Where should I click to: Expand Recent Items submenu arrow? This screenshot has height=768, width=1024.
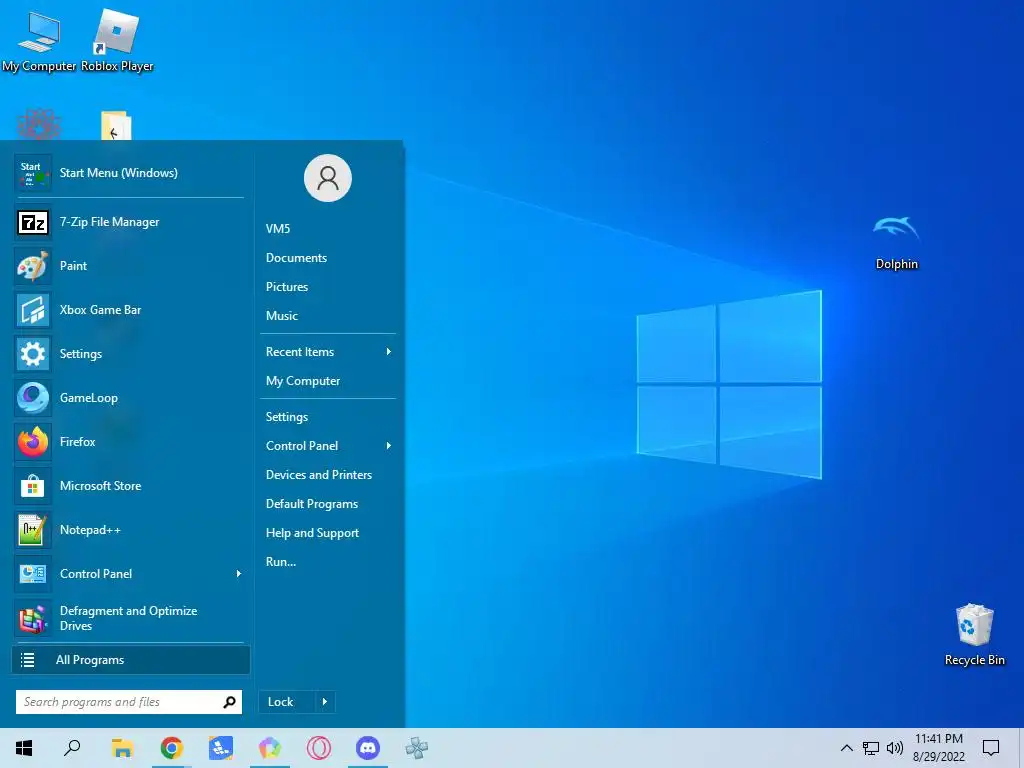389,352
